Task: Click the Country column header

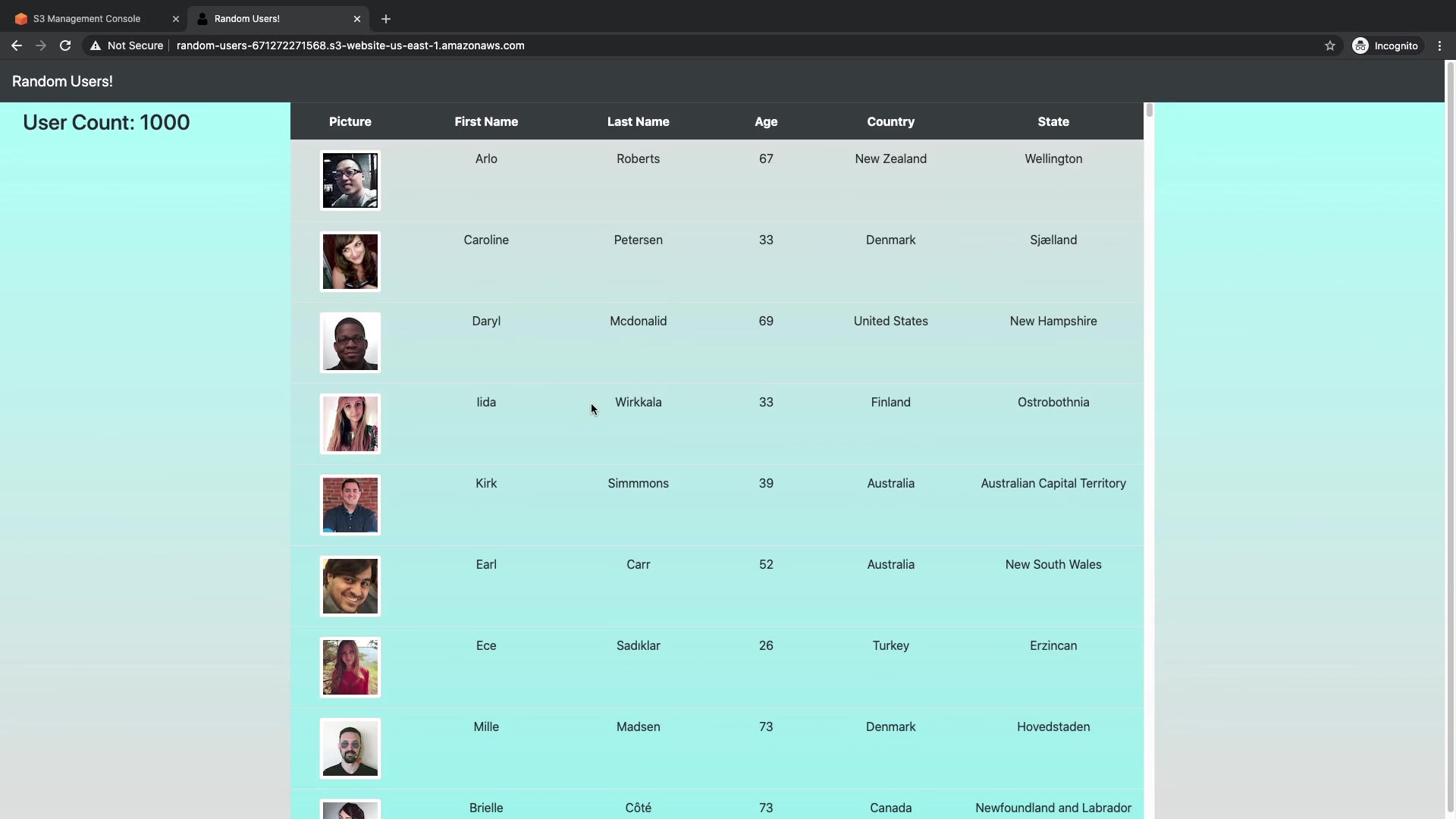Action: 890,121
